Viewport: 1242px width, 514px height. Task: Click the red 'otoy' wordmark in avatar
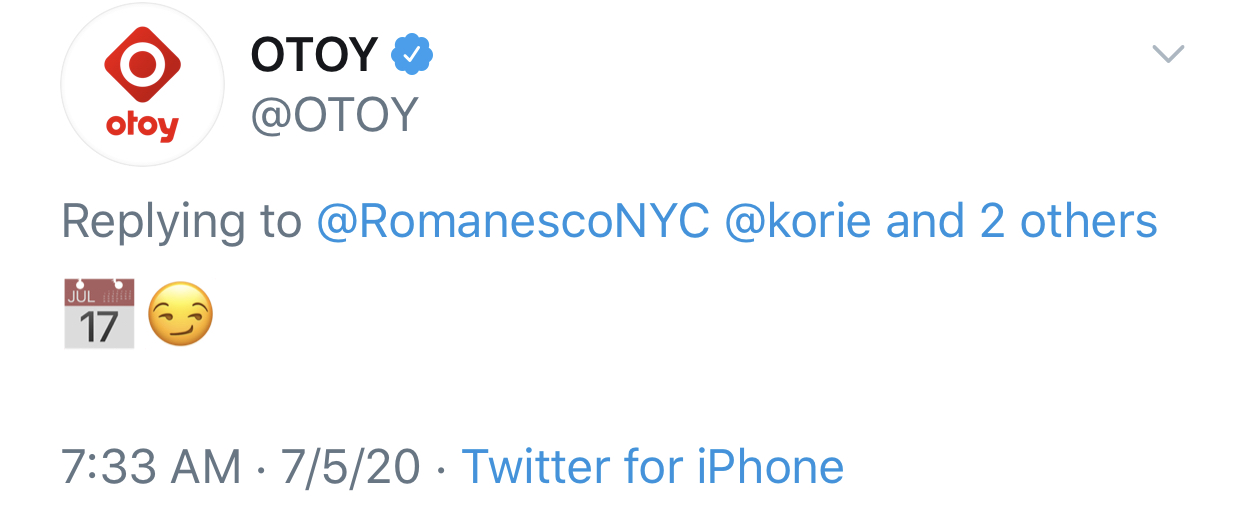[142, 126]
